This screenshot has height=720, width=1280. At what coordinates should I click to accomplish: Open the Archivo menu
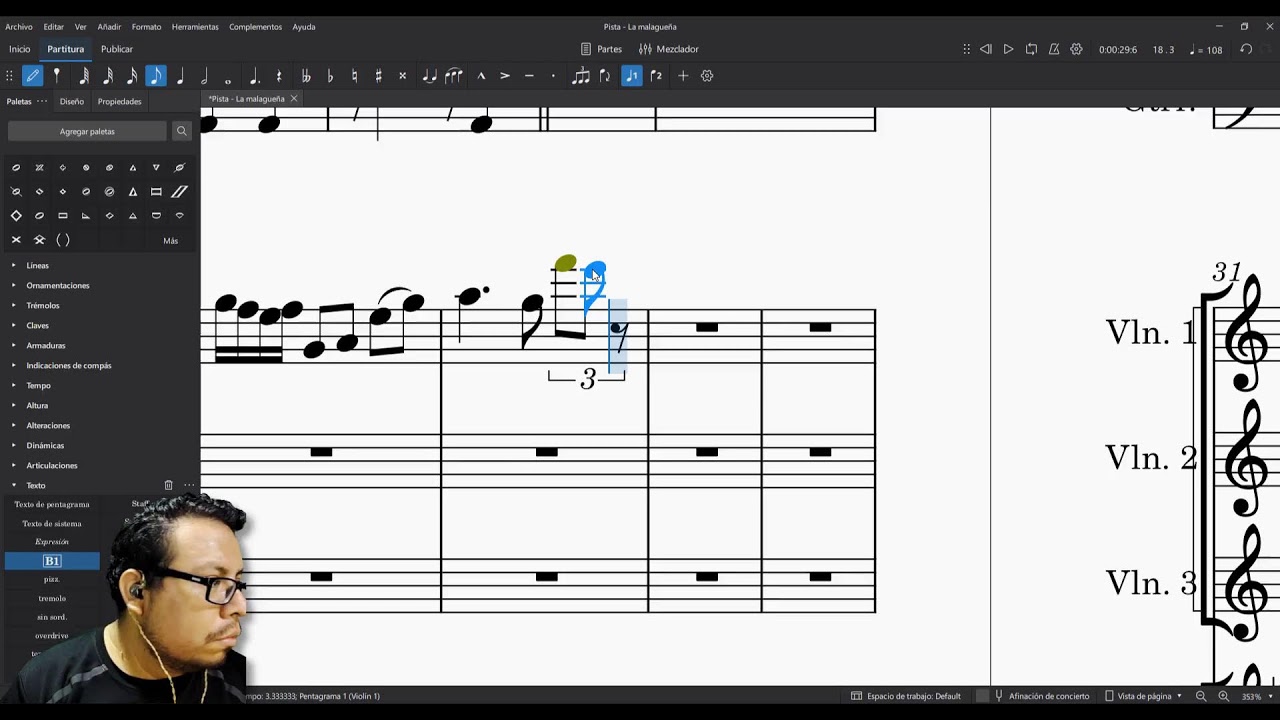tap(19, 27)
